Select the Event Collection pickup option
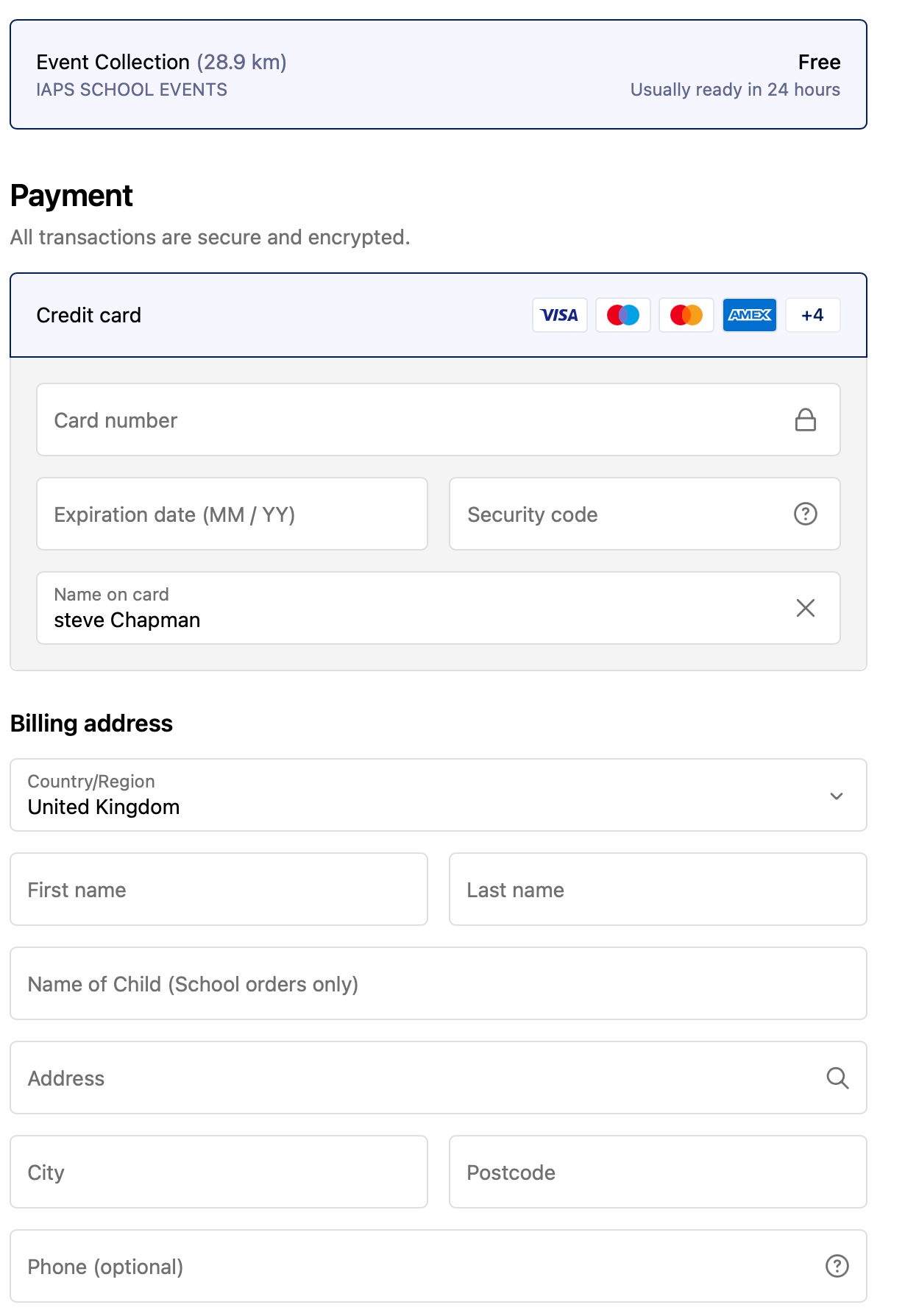The image size is (905, 1316). click(438, 74)
